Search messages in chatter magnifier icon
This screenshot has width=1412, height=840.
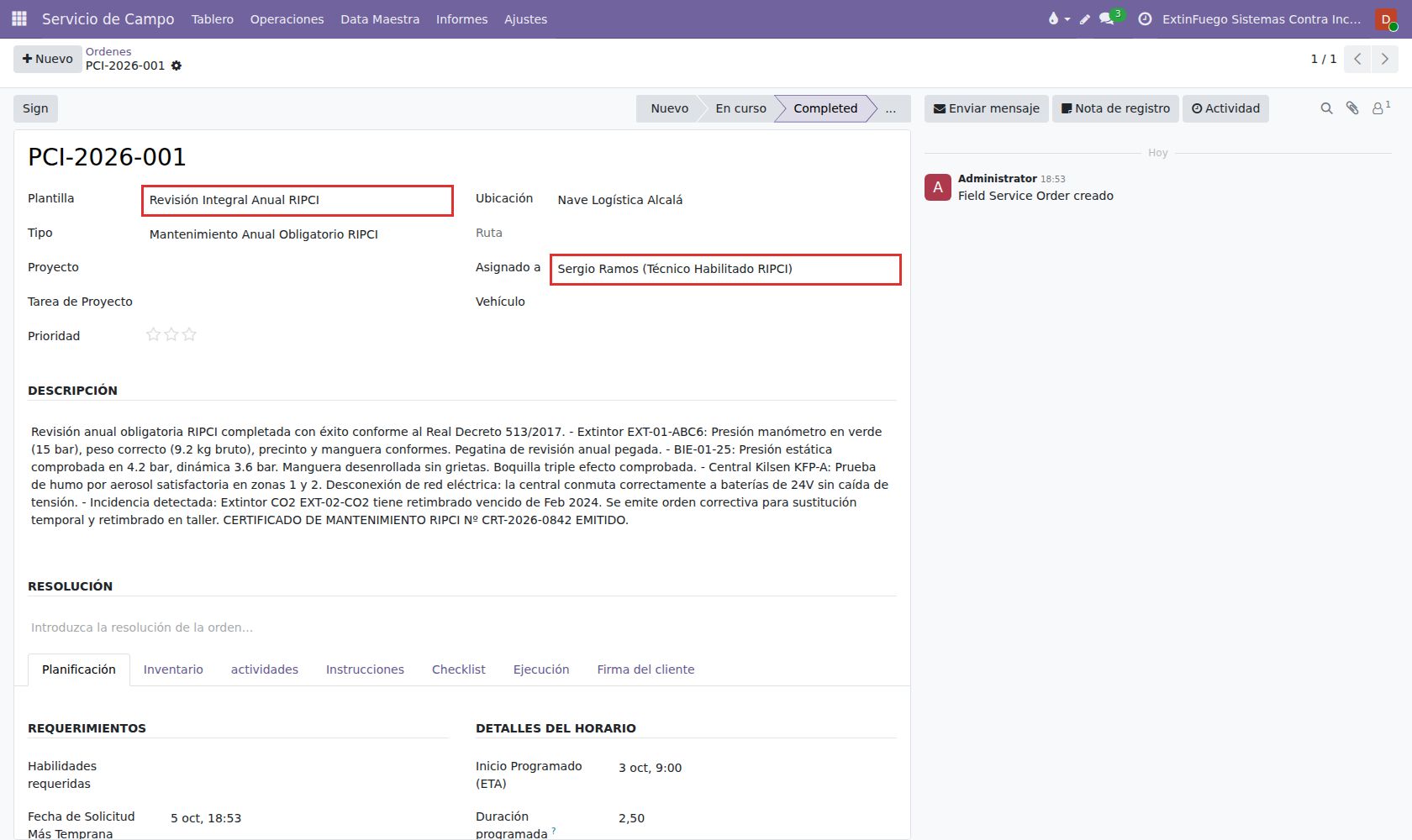1326,108
